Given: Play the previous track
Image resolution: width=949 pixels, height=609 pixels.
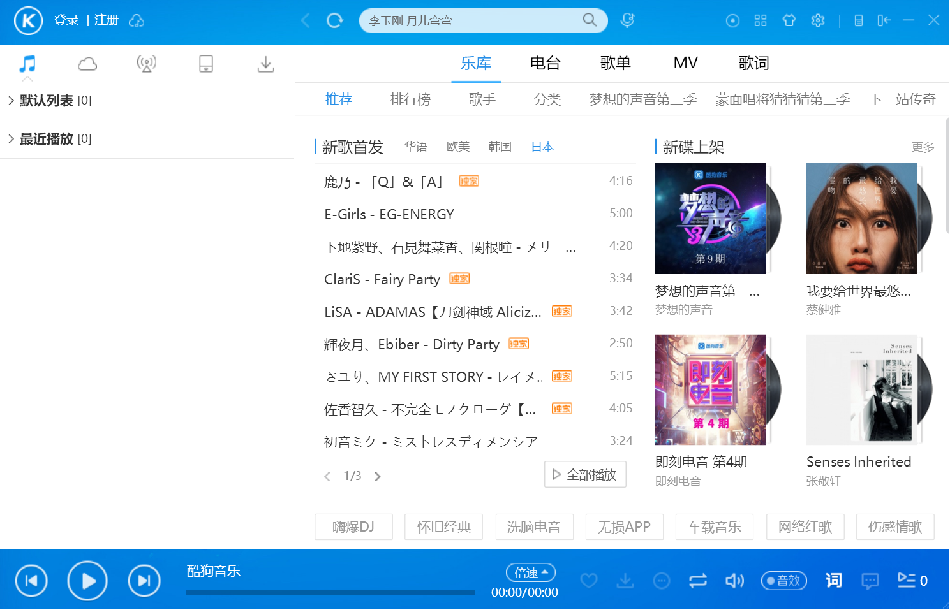Looking at the screenshot, I should tap(31, 581).
